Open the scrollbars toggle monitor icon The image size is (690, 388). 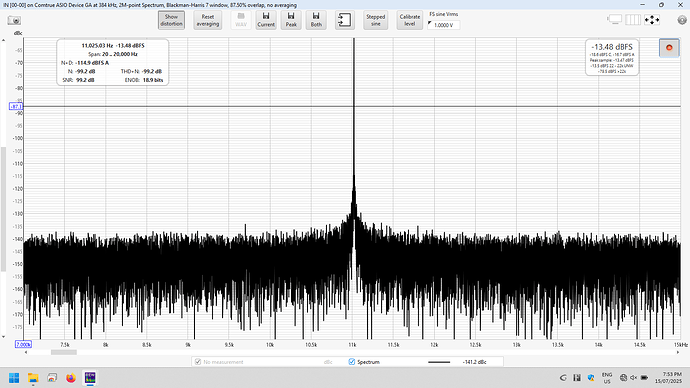point(615,20)
